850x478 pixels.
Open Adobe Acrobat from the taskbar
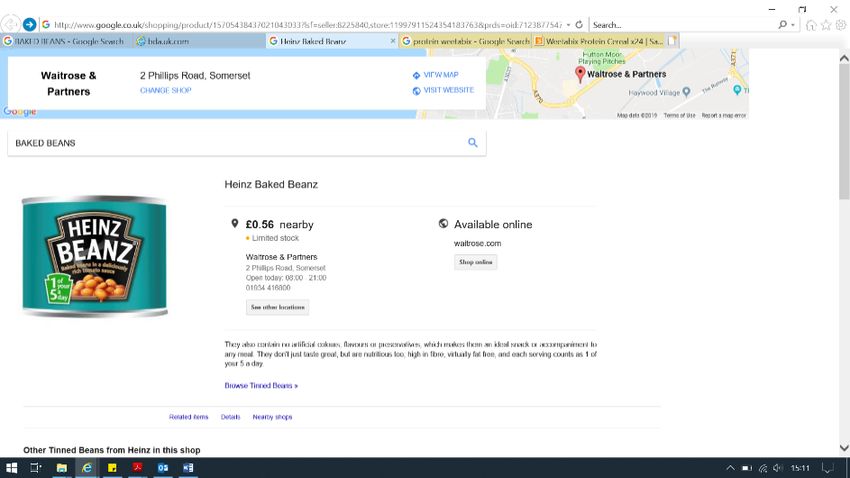[138, 468]
